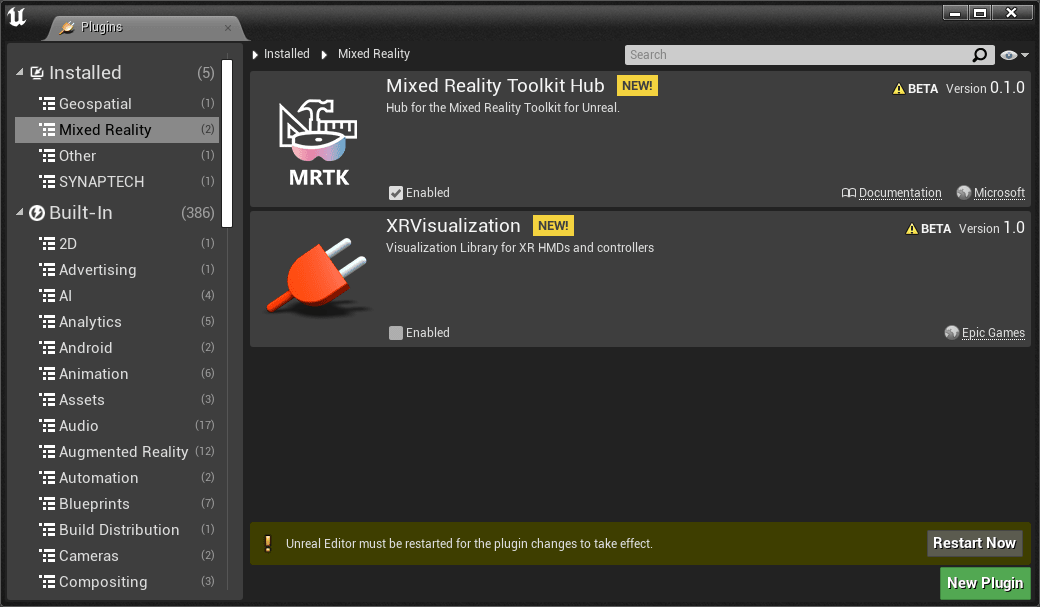Open the Analytics plugin category
This screenshot has width=1040, height=607.
[117, 321]
